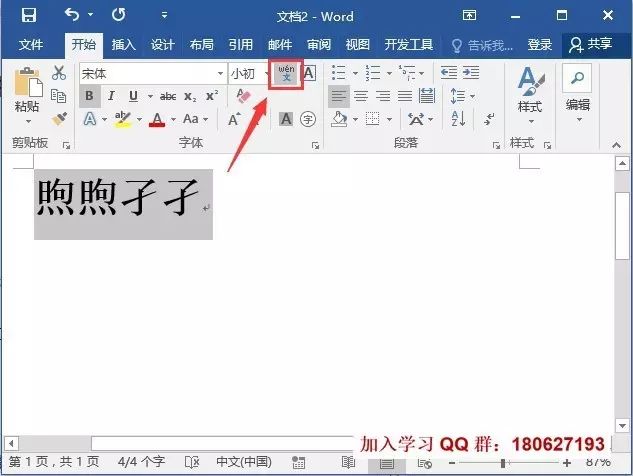Apply center alignment to the paragraph
The height and width of the screenshot is (476, 633).
pyautogui.click(x=360, y=96)
